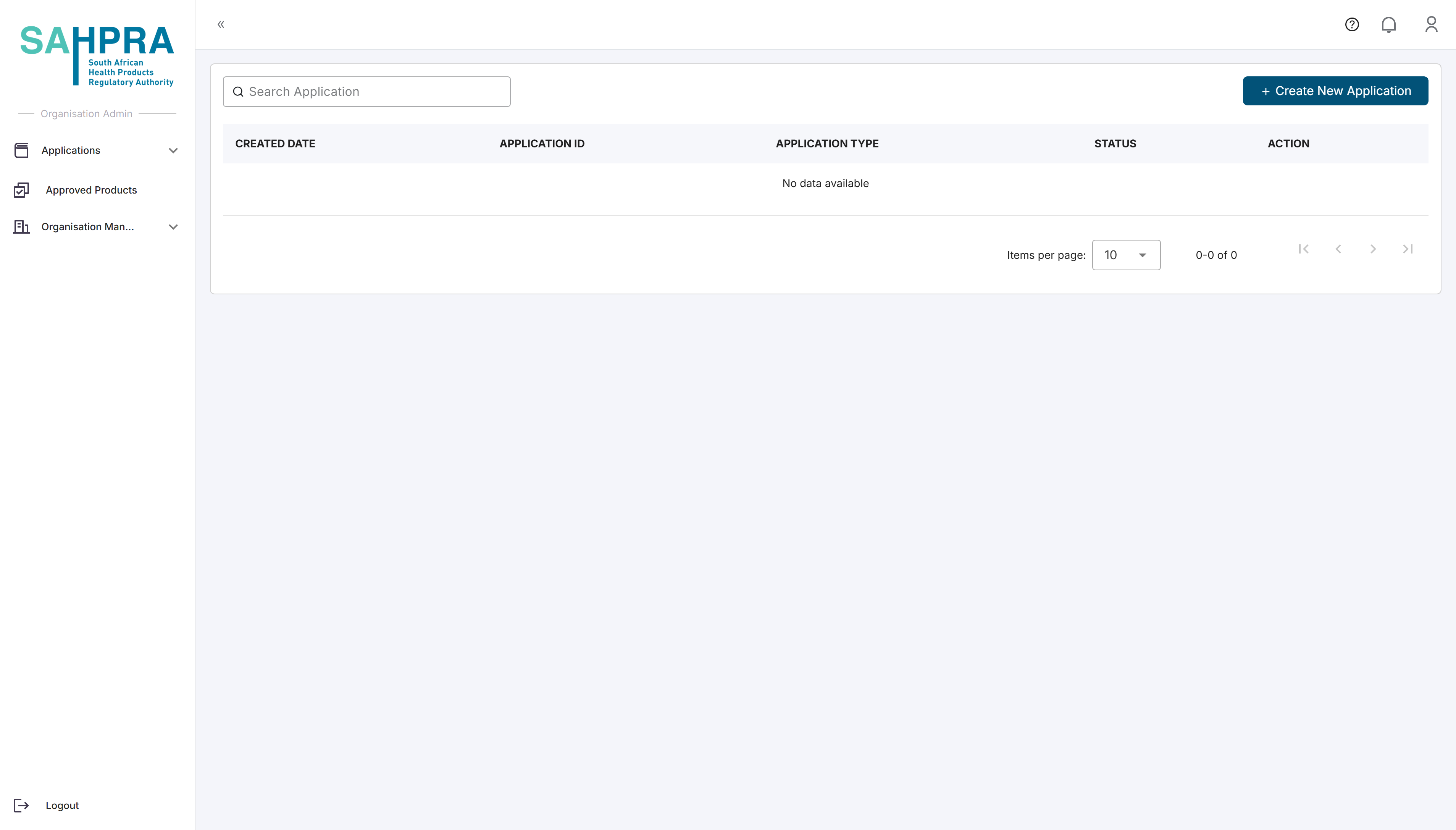Go to previous page of results

(1338, 249)
